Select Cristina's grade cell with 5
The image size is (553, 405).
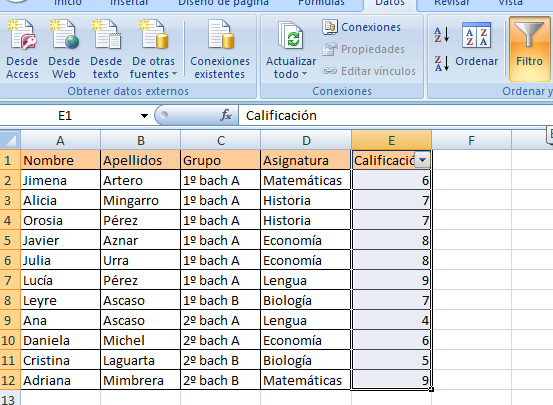(391, 361)
